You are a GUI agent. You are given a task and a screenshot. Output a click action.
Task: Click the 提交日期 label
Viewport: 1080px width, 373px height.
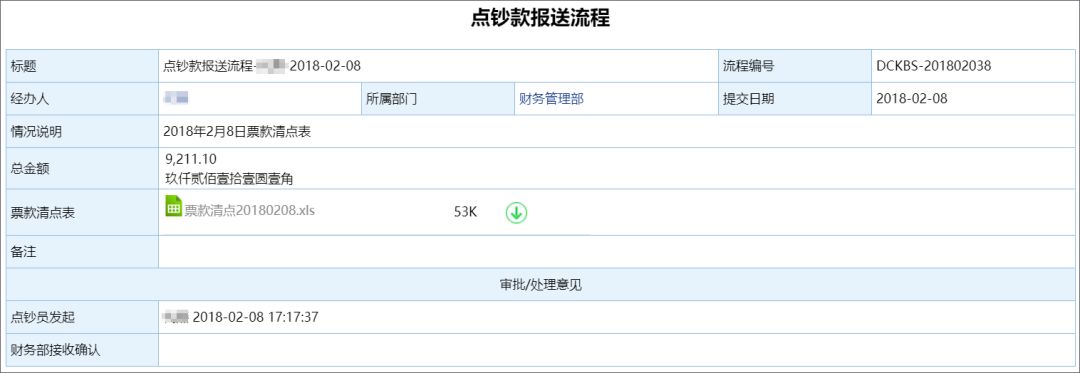pos(748,98)
